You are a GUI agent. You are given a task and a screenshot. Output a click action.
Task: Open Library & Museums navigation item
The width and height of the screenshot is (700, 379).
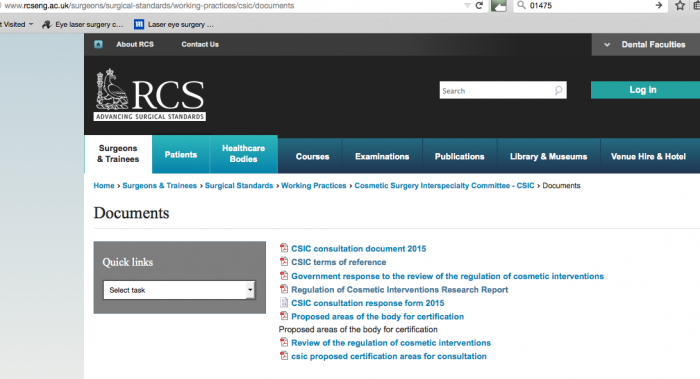coord(549,156)
